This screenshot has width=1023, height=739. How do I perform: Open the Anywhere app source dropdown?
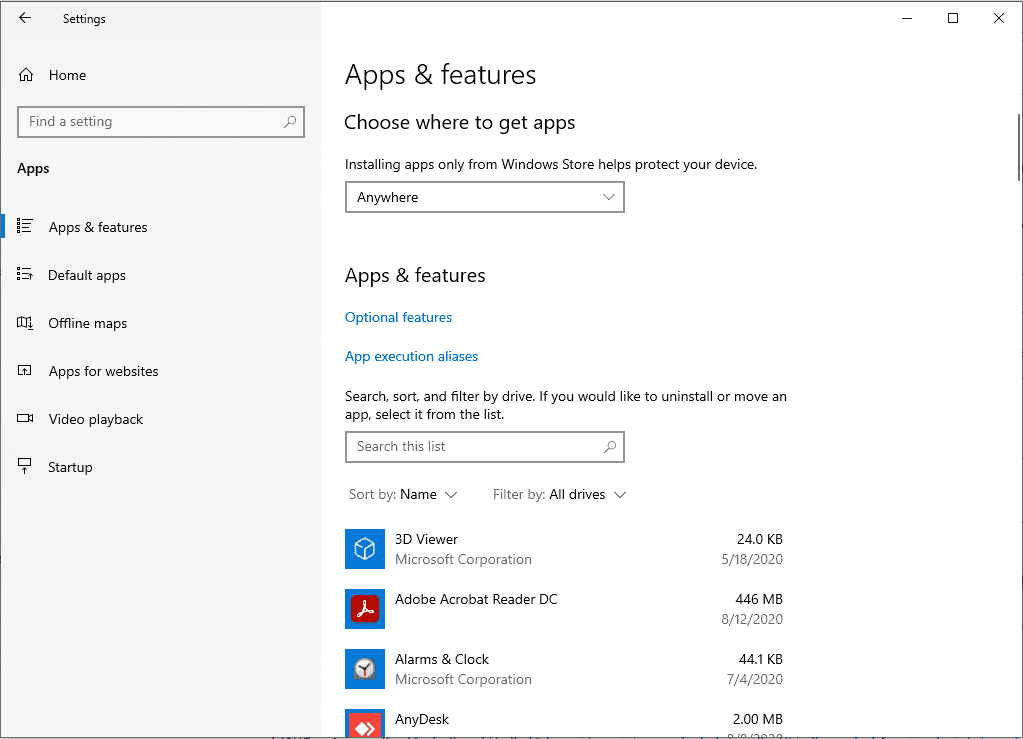tap(484, 197)
